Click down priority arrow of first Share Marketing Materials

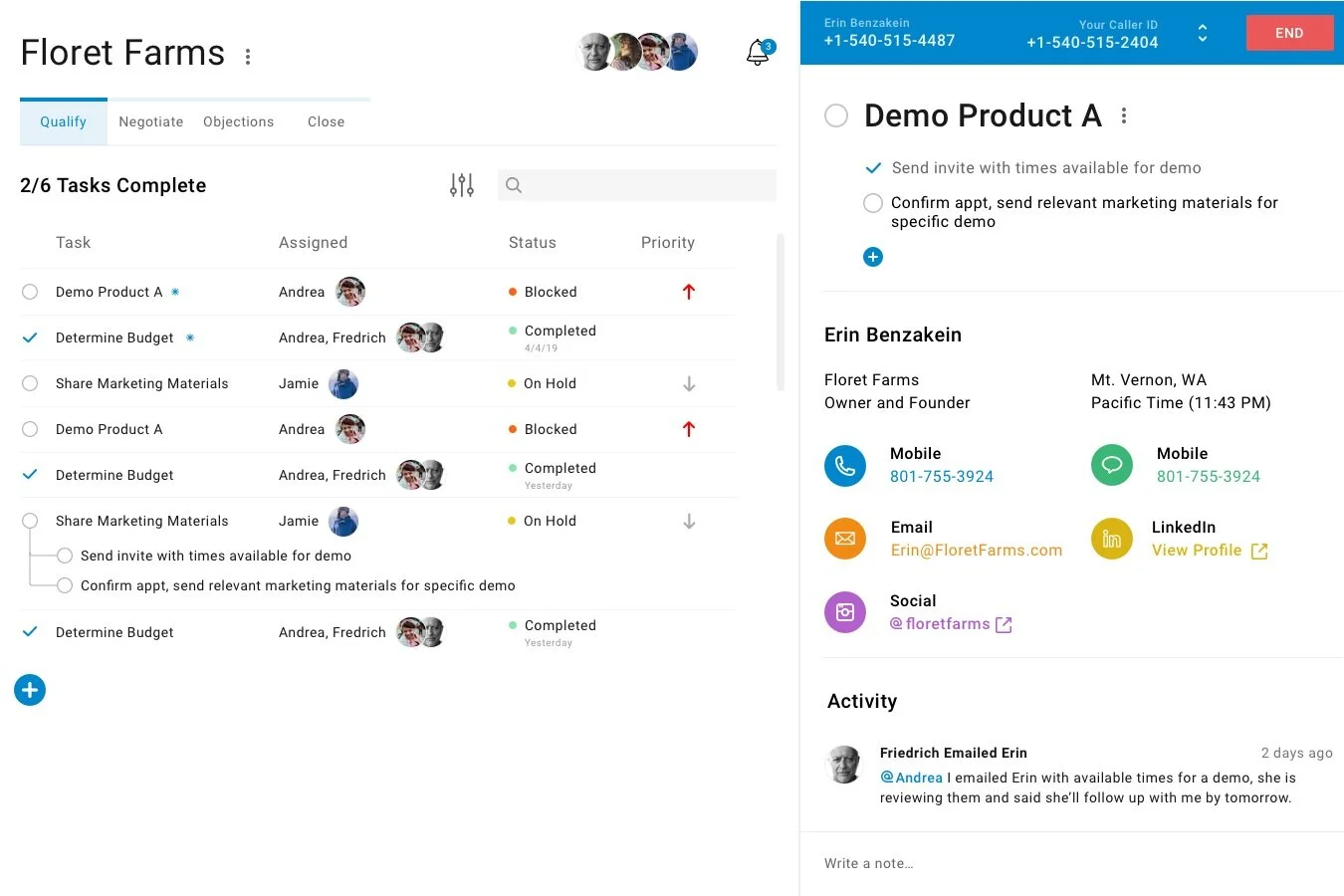click(x=689, y=384)
